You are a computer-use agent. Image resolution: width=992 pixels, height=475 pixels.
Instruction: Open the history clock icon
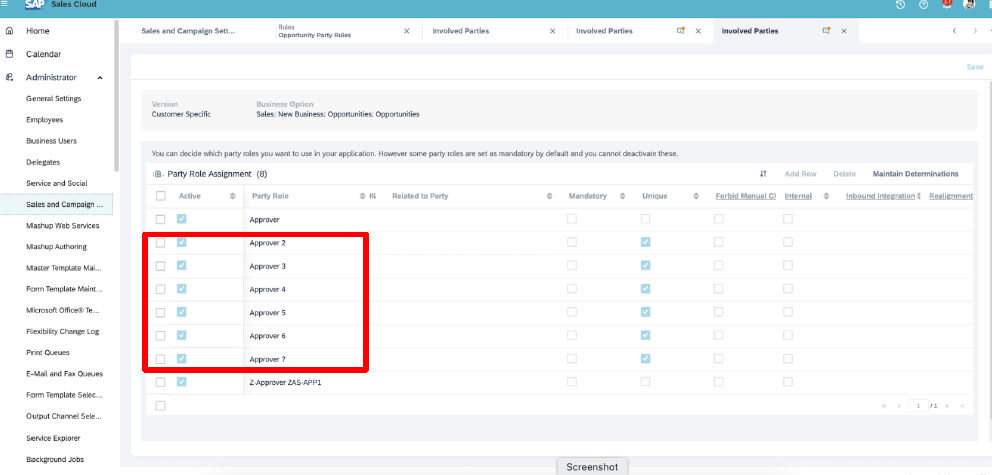pos(901,4)
